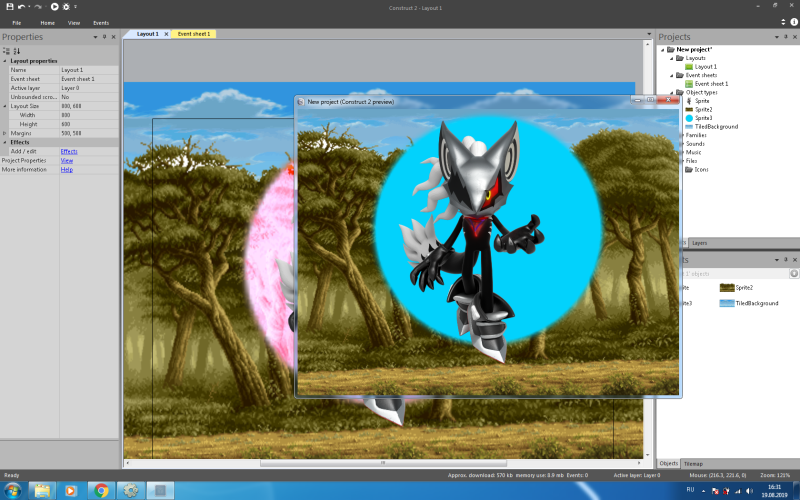
Task: Open the View ribbon tab
Action: [74, 23]
